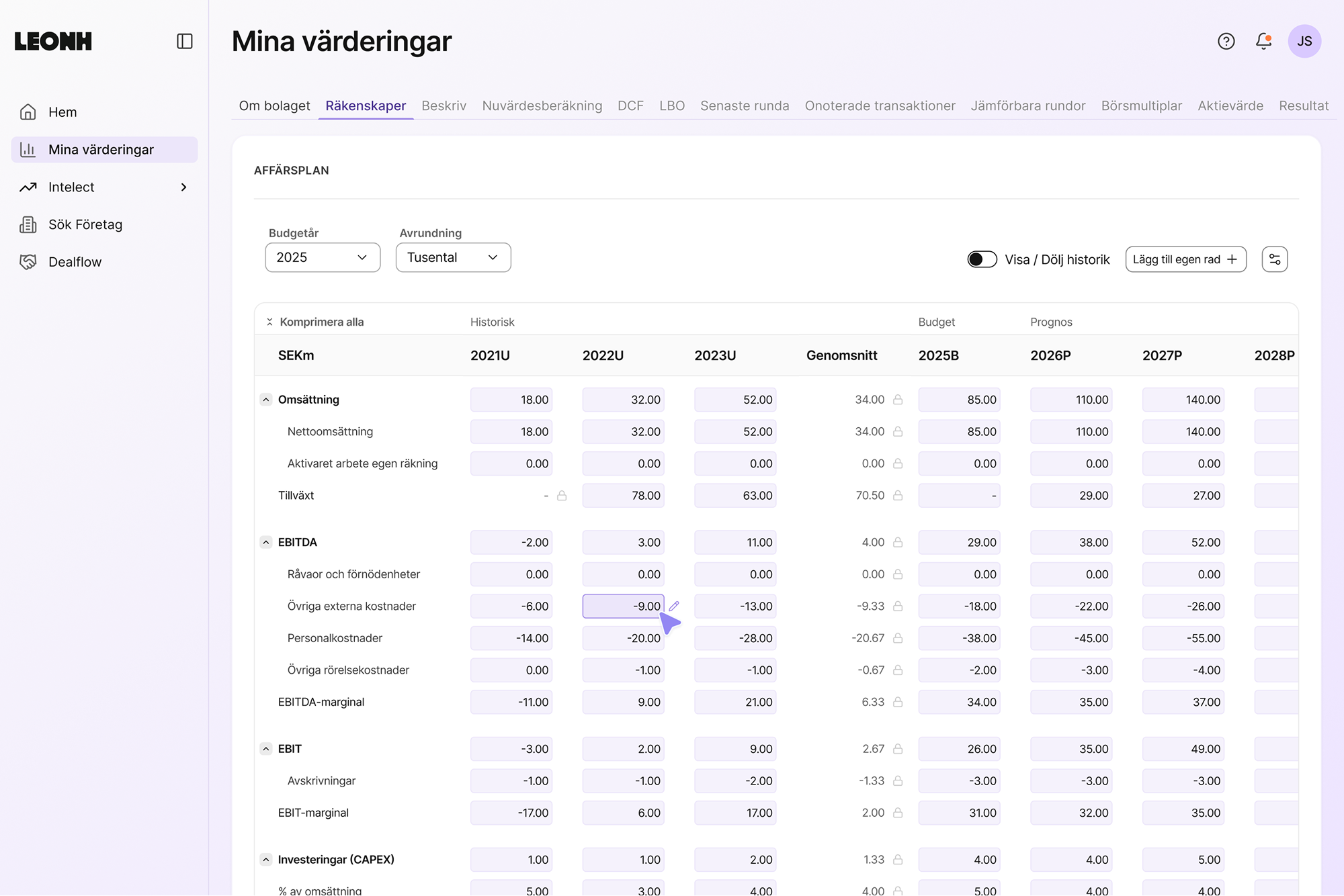Viewport: 1344px width, 896px height.
Task: Open the Avrundning Tusental dropdown
Action: [x=453, y=257]
